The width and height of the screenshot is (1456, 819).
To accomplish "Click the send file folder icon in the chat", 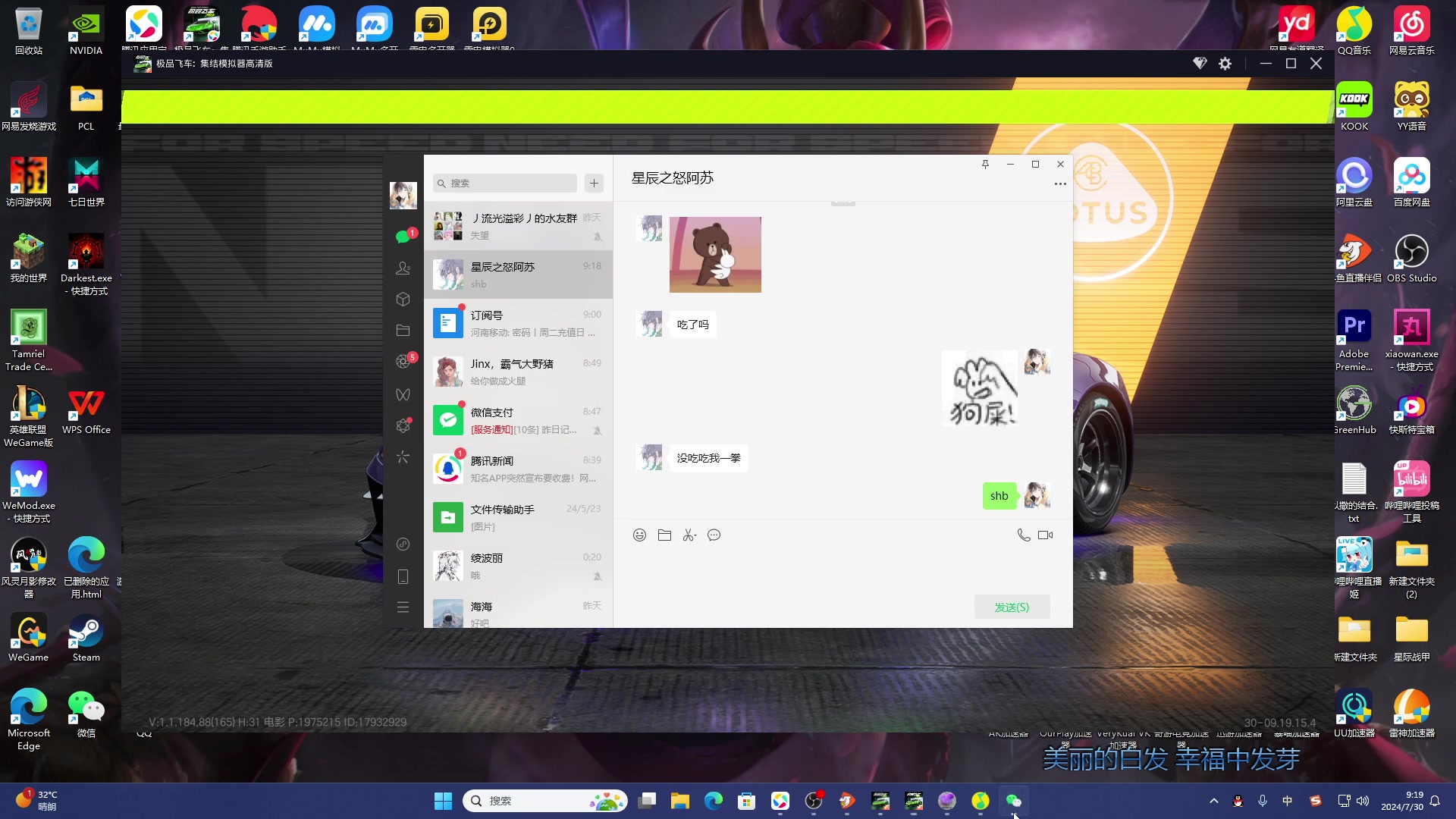I will [x=664, y=535].
